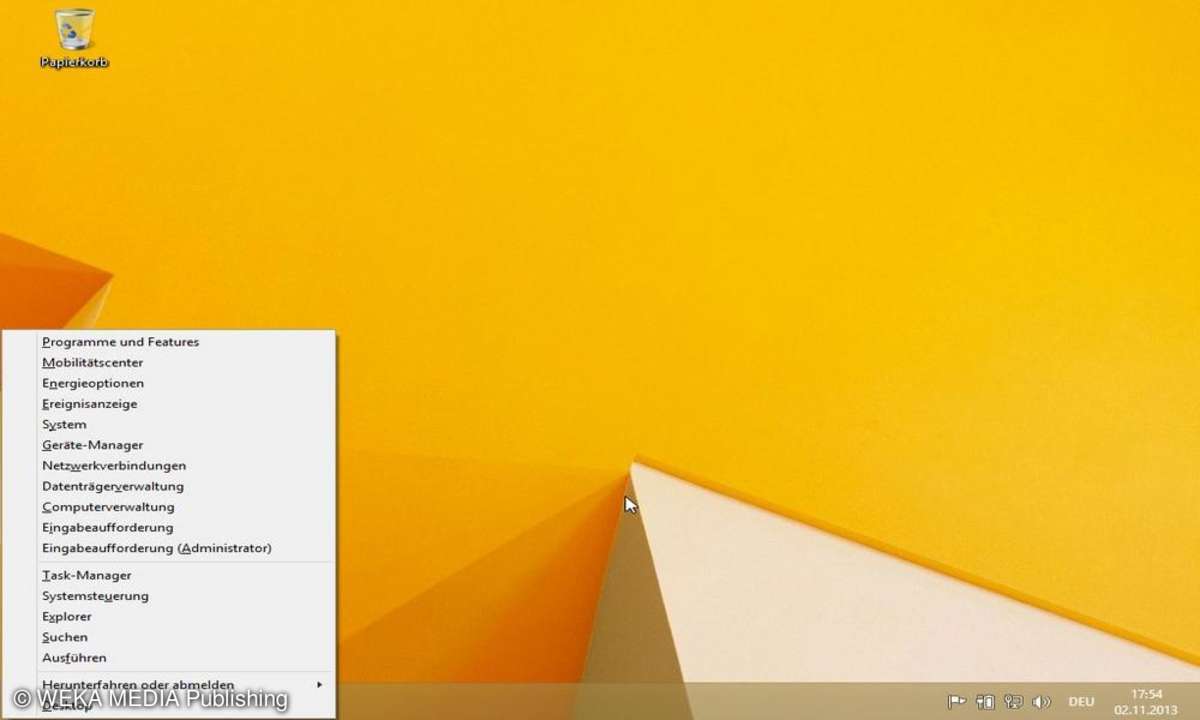This screenshot has height=720, width=1200.
Task: Open the Papierkorb recycle bin icon
Action: [74, 38]
